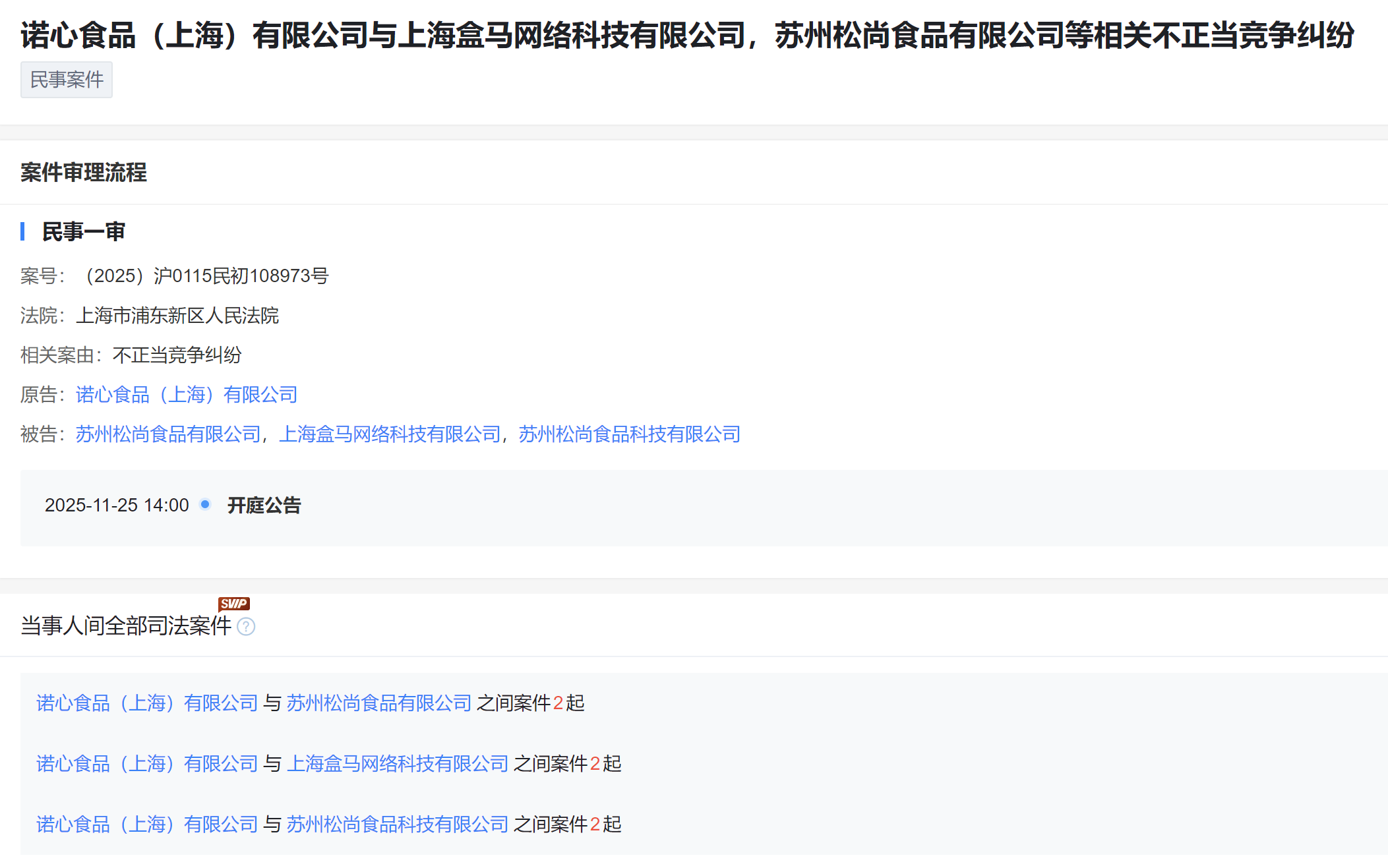
Task: Click the blue timeline dot beside 开庭公告
Action: [x=205, y=504]
